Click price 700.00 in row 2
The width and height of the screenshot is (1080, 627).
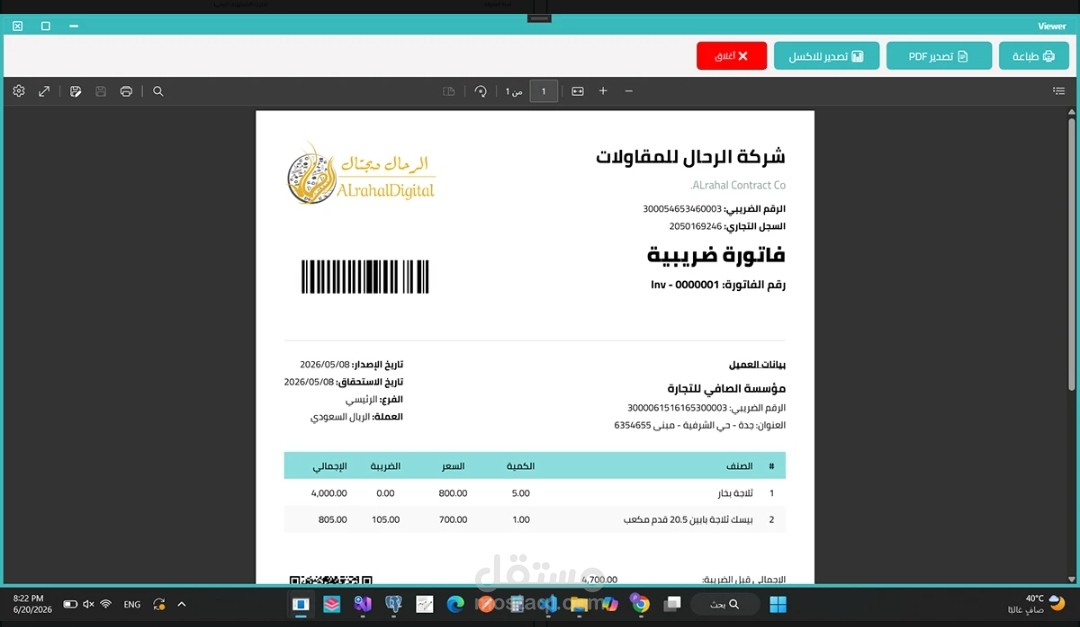pos(453,520)
